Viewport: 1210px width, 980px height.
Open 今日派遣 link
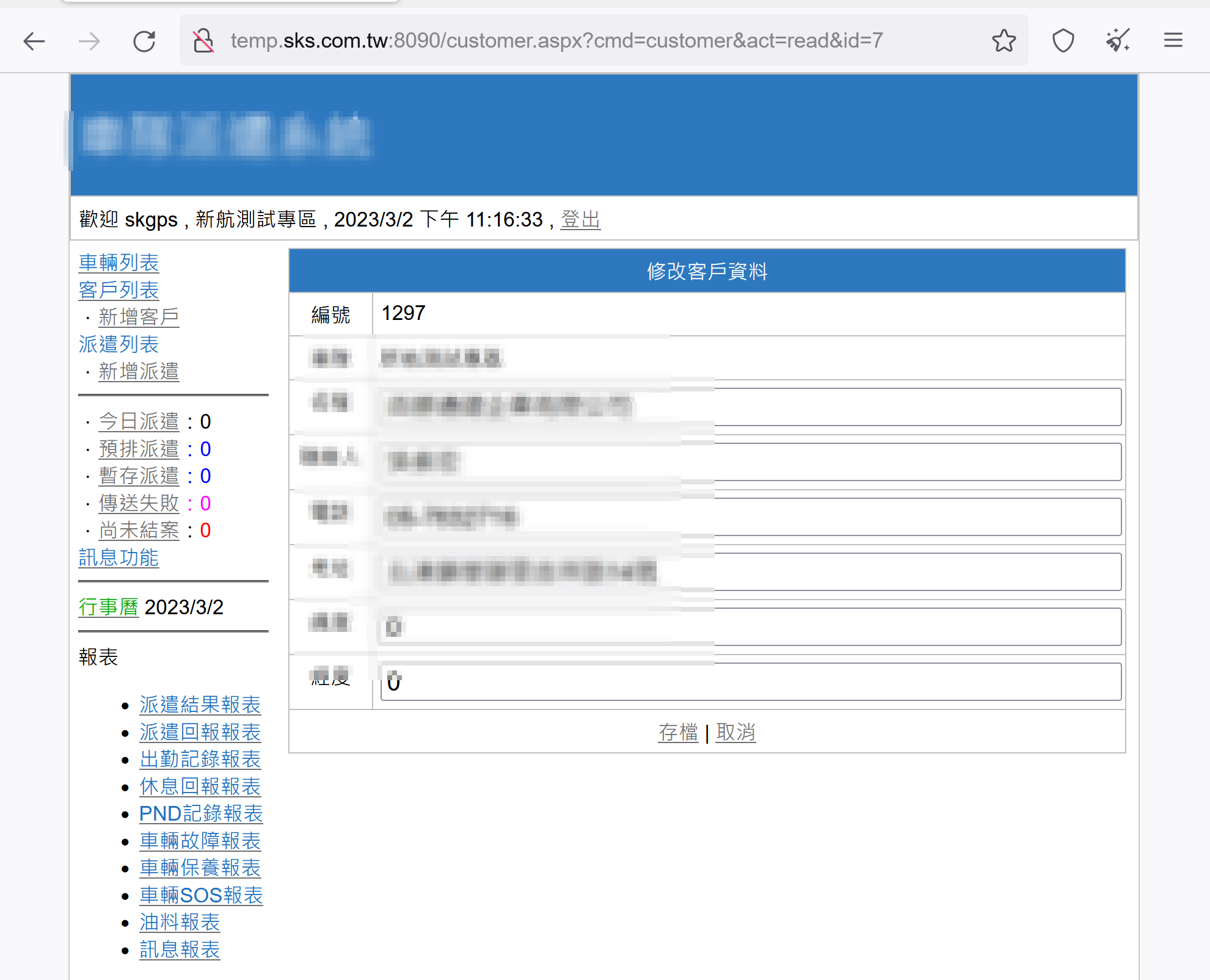pyautogui.click(x=139, y=421)
